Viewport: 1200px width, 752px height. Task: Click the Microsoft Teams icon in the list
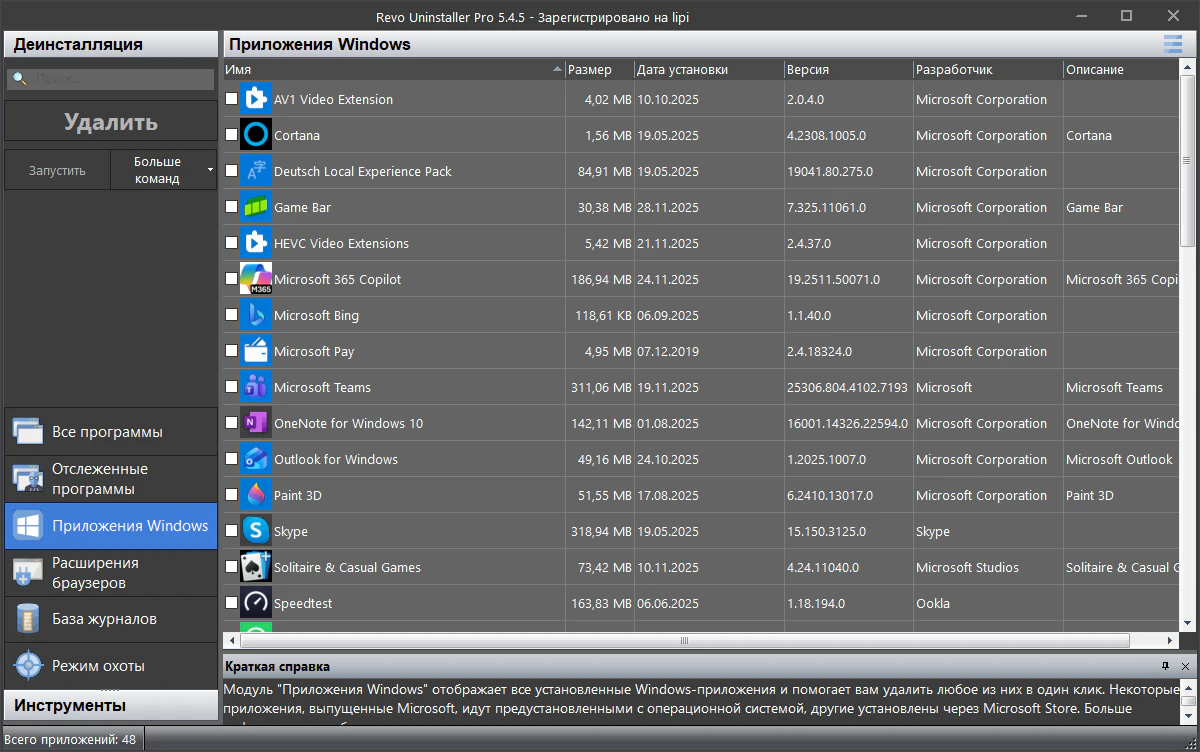pyautogui.click(x=256, y=387)
